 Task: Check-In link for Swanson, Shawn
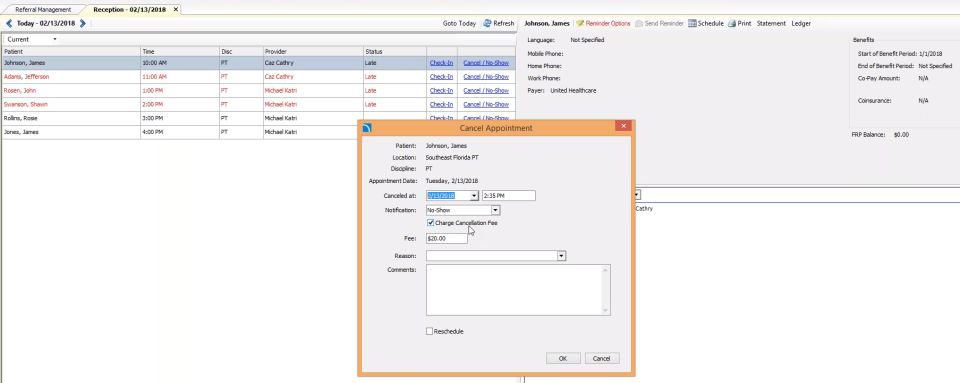441,105
